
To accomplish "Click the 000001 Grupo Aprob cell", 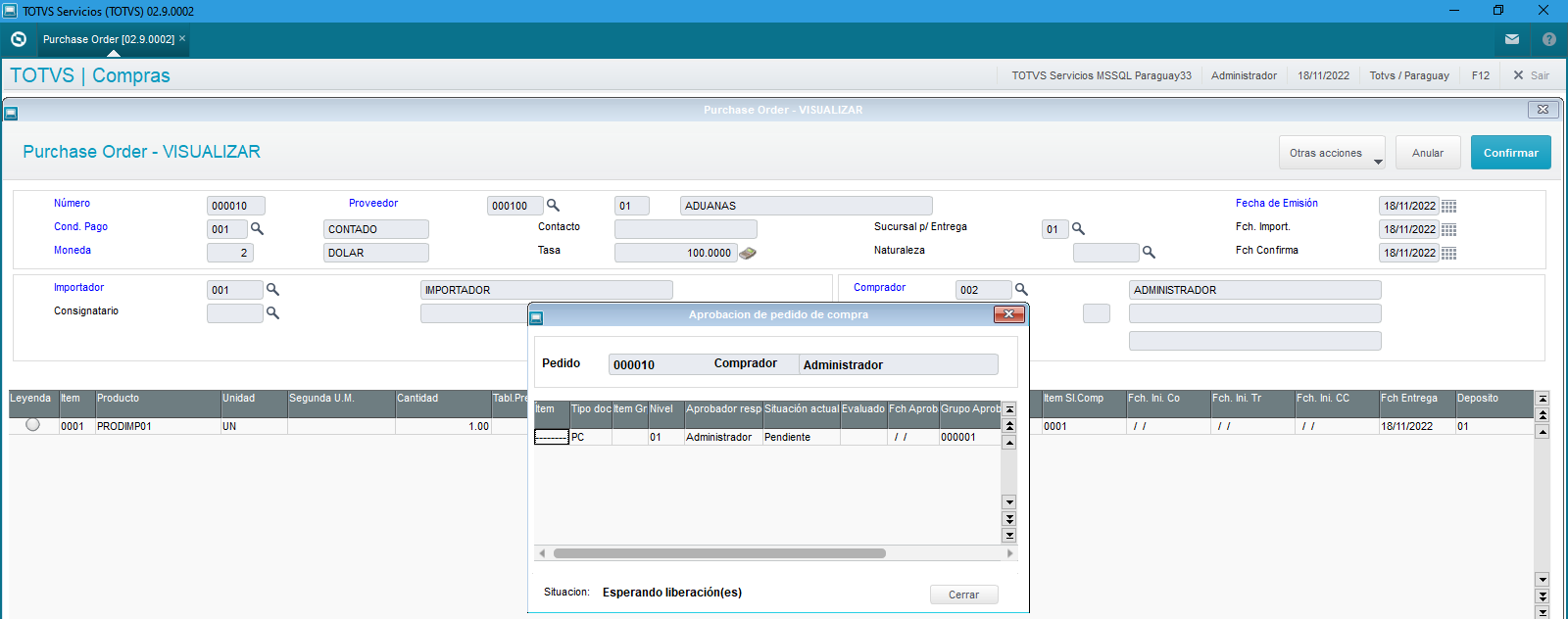I will (970, 437).
